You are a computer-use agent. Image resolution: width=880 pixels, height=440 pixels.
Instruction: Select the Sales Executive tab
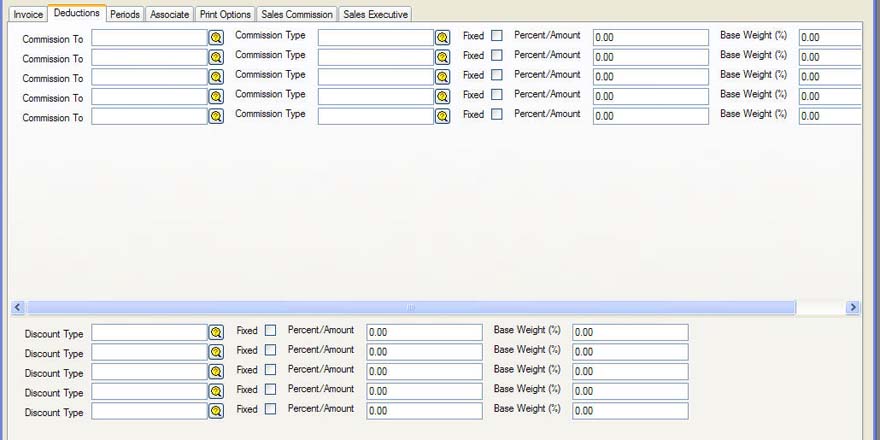(375, 14)
